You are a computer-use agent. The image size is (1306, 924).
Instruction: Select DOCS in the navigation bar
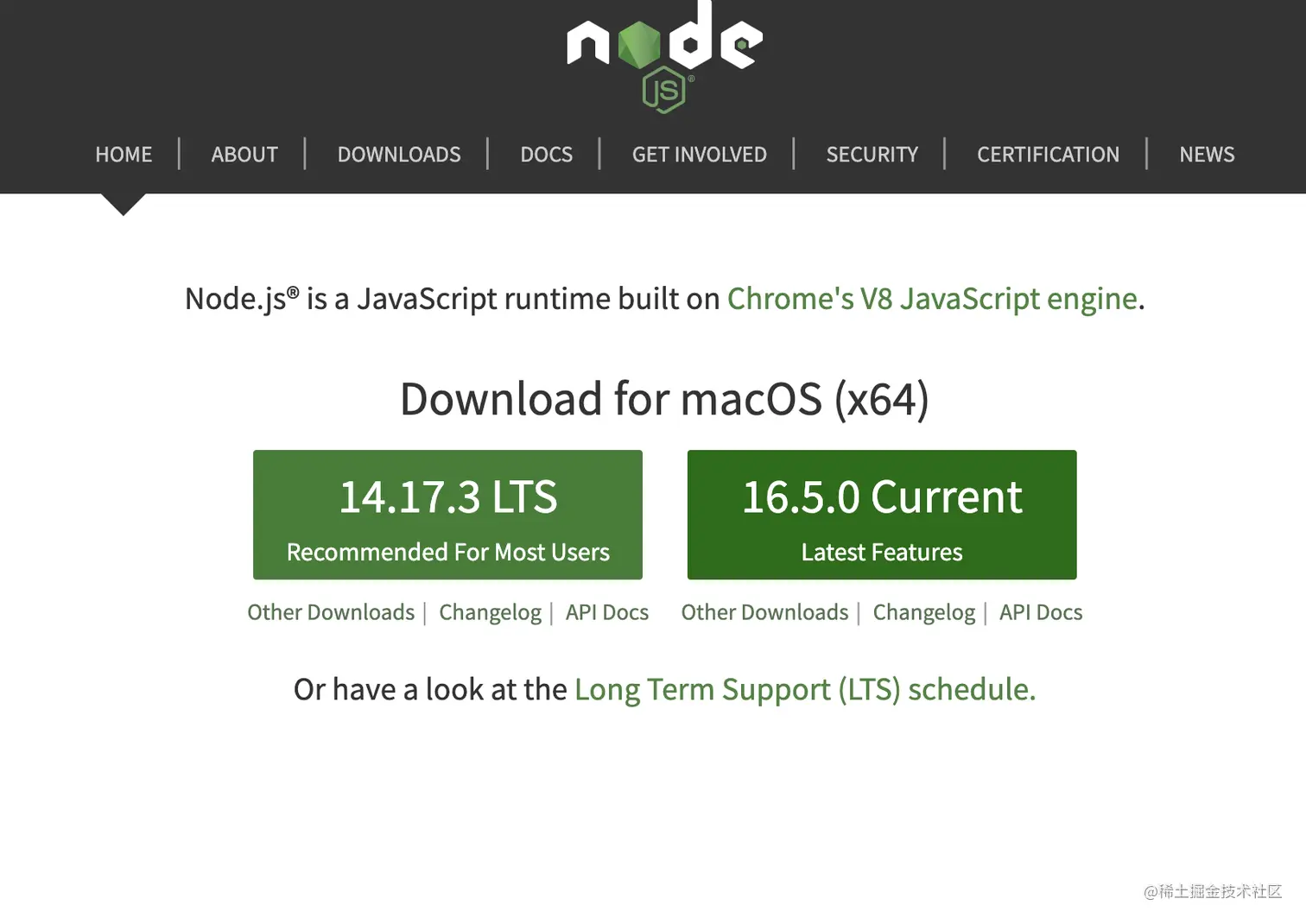[x=547, y=155]
